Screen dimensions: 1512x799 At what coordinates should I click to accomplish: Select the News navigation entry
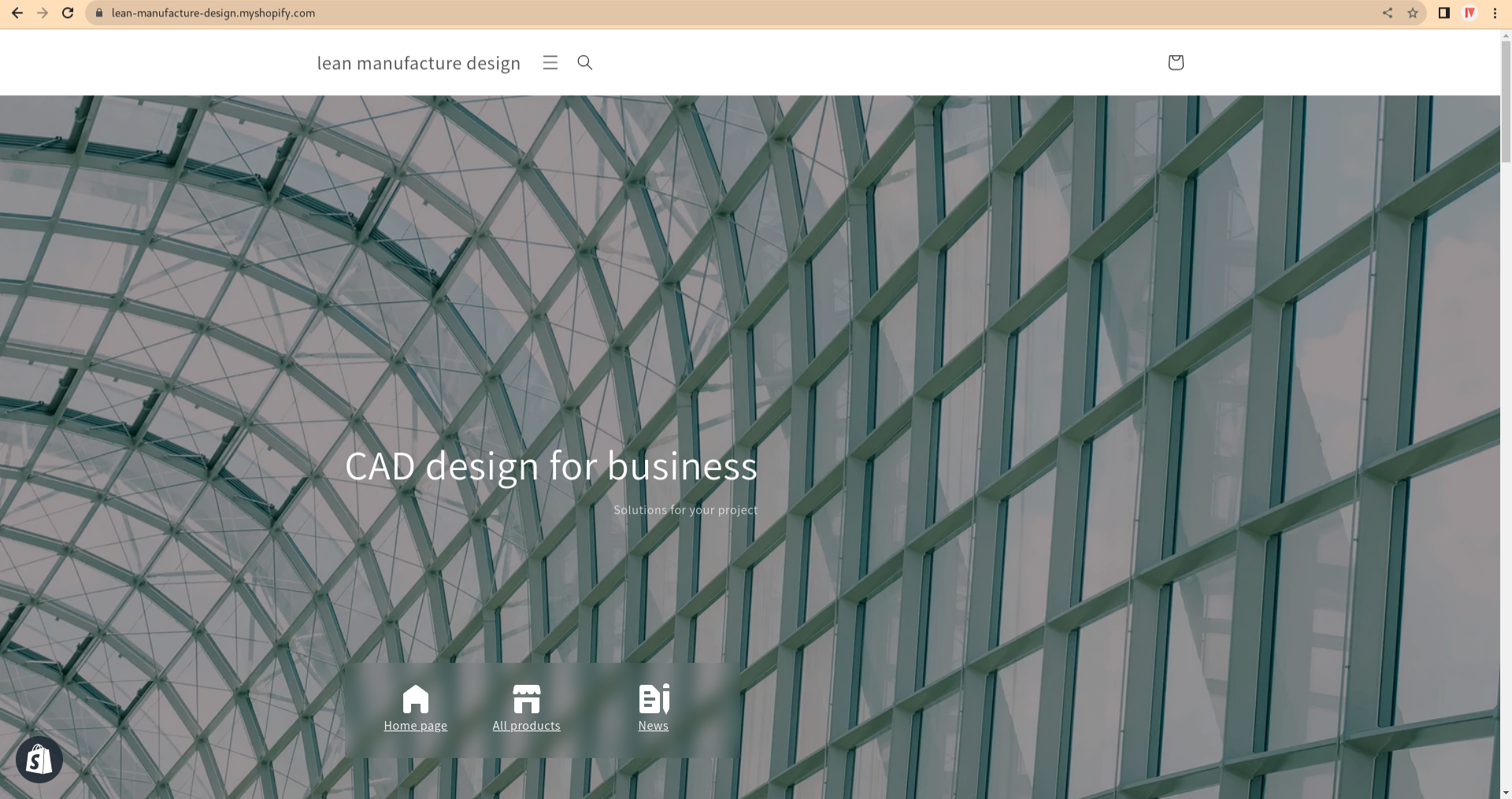pos(653,725)
